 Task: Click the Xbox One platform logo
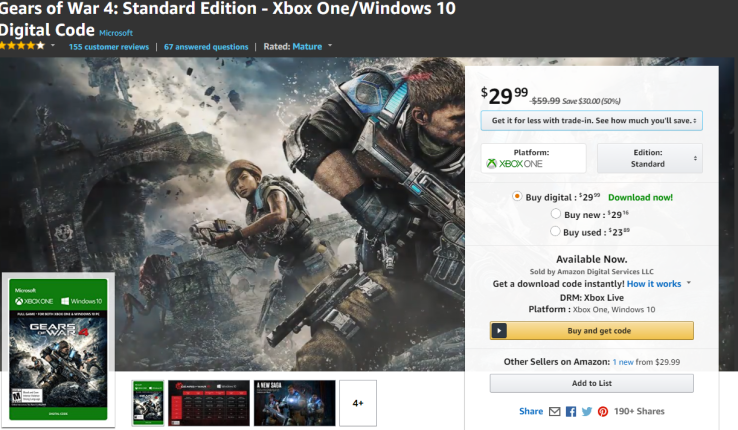click(514, 164)
